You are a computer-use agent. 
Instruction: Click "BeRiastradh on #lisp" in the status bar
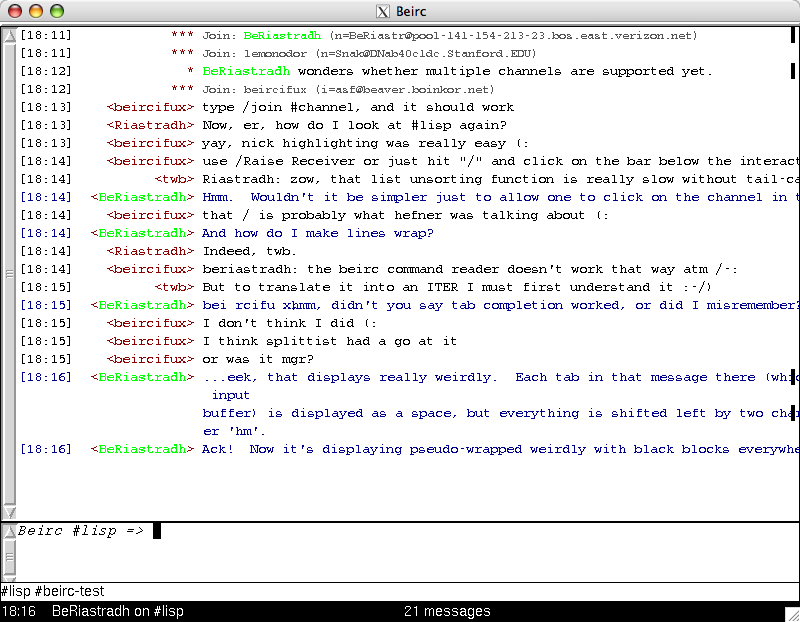pyautogui.click(x=117, y=612)
